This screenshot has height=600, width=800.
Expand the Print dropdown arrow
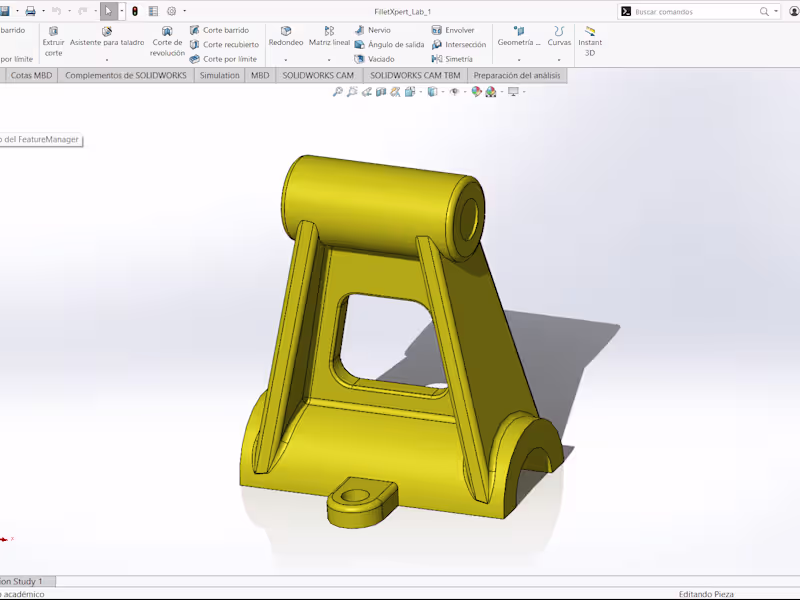pyautogui.click(x=43, y=11)
